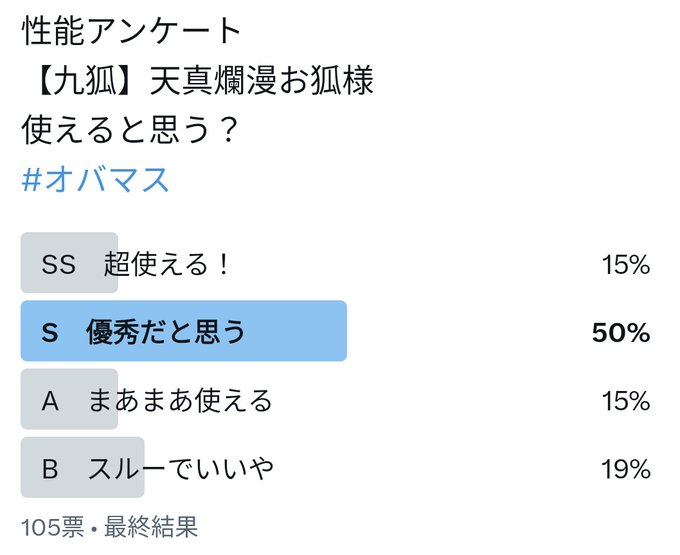
Task: Click the 最終結果 status text
Action: pos(151,527)
